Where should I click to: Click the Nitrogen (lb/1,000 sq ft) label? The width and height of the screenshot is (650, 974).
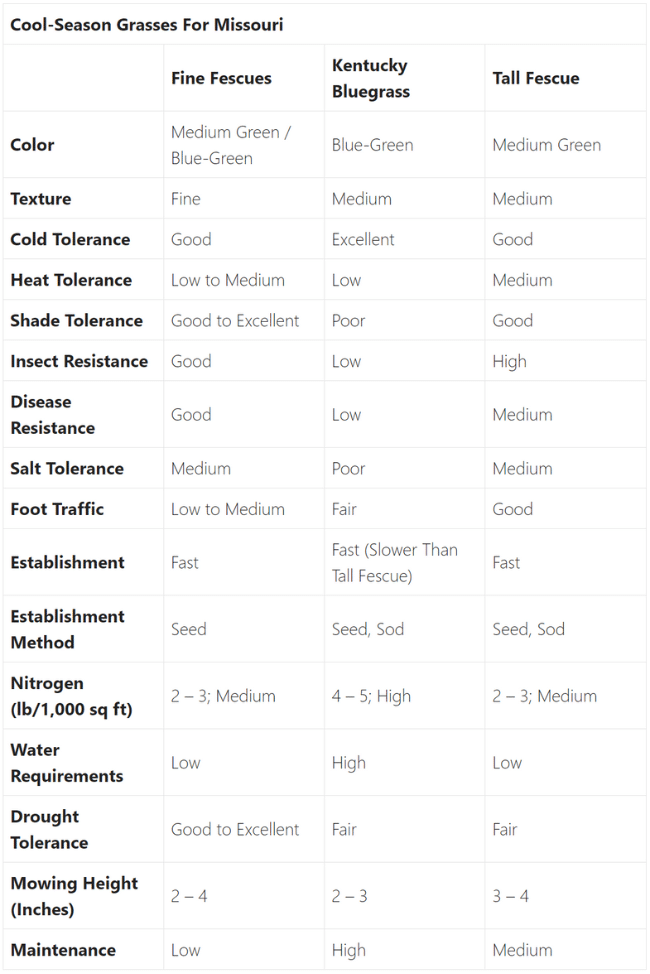71,696
